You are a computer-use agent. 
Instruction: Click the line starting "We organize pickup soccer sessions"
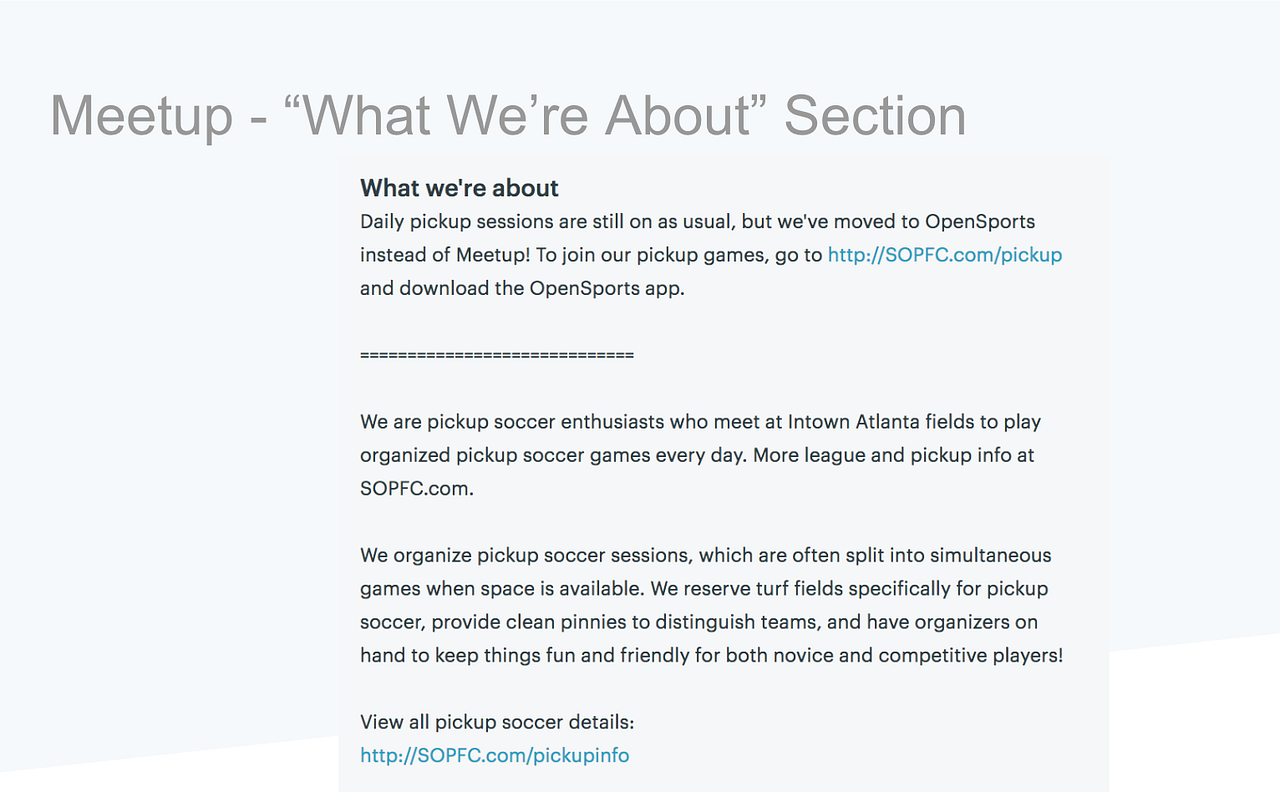coord(705,555)
